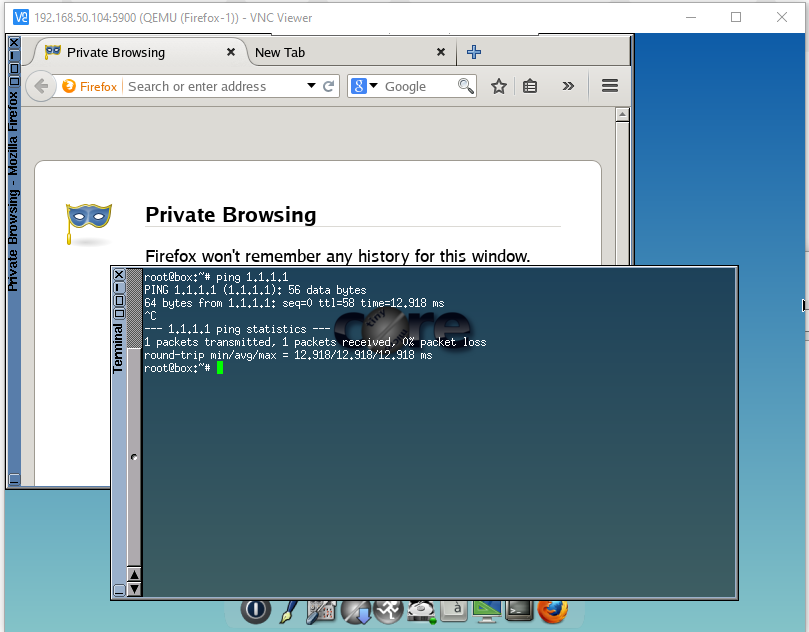The width and height of the screenshot is (809, 632).
Task: Close the New Tab tab
Action: click(x=441, y=53)
